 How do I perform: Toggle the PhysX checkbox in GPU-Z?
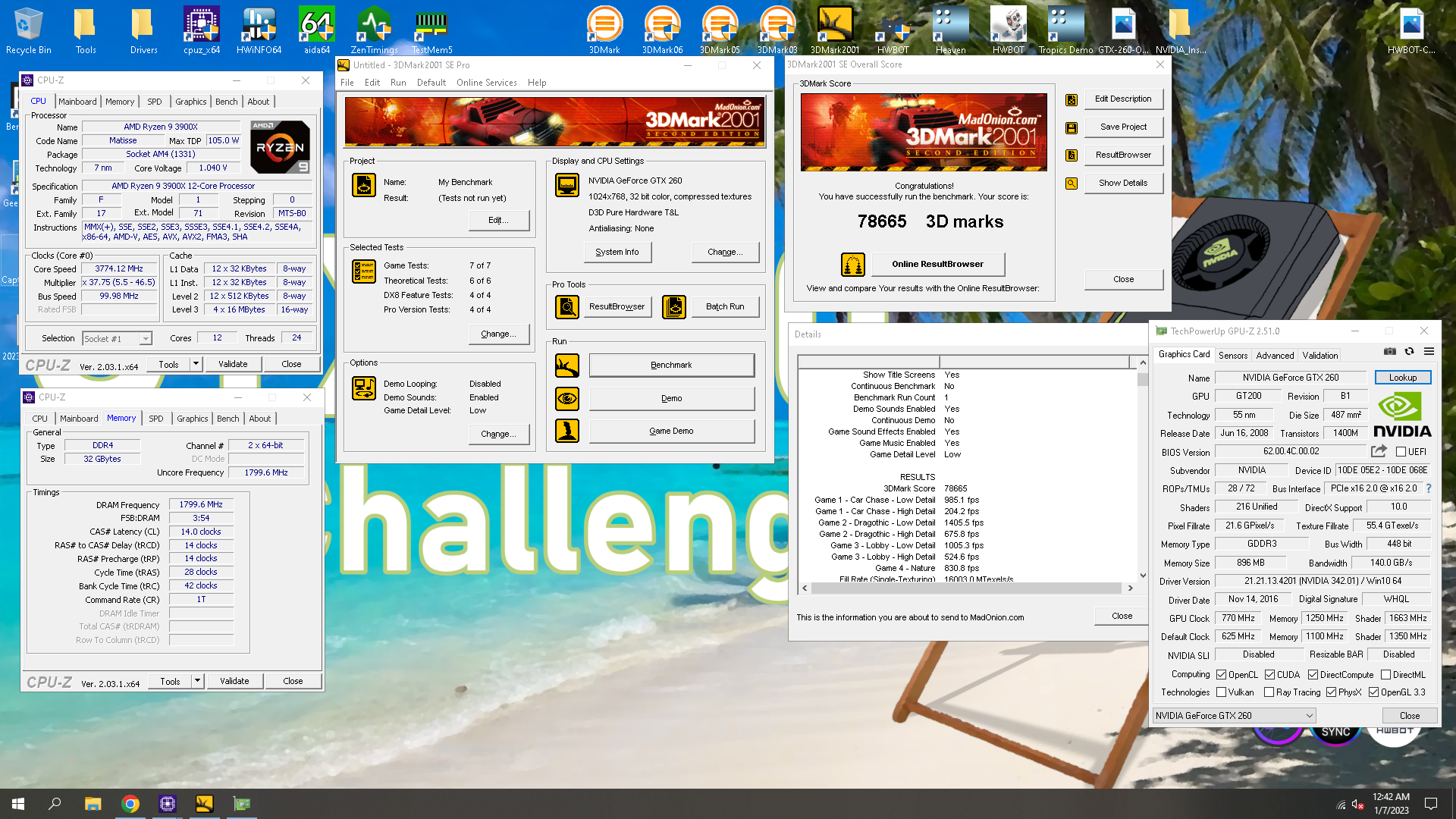tap(1331, 692)
